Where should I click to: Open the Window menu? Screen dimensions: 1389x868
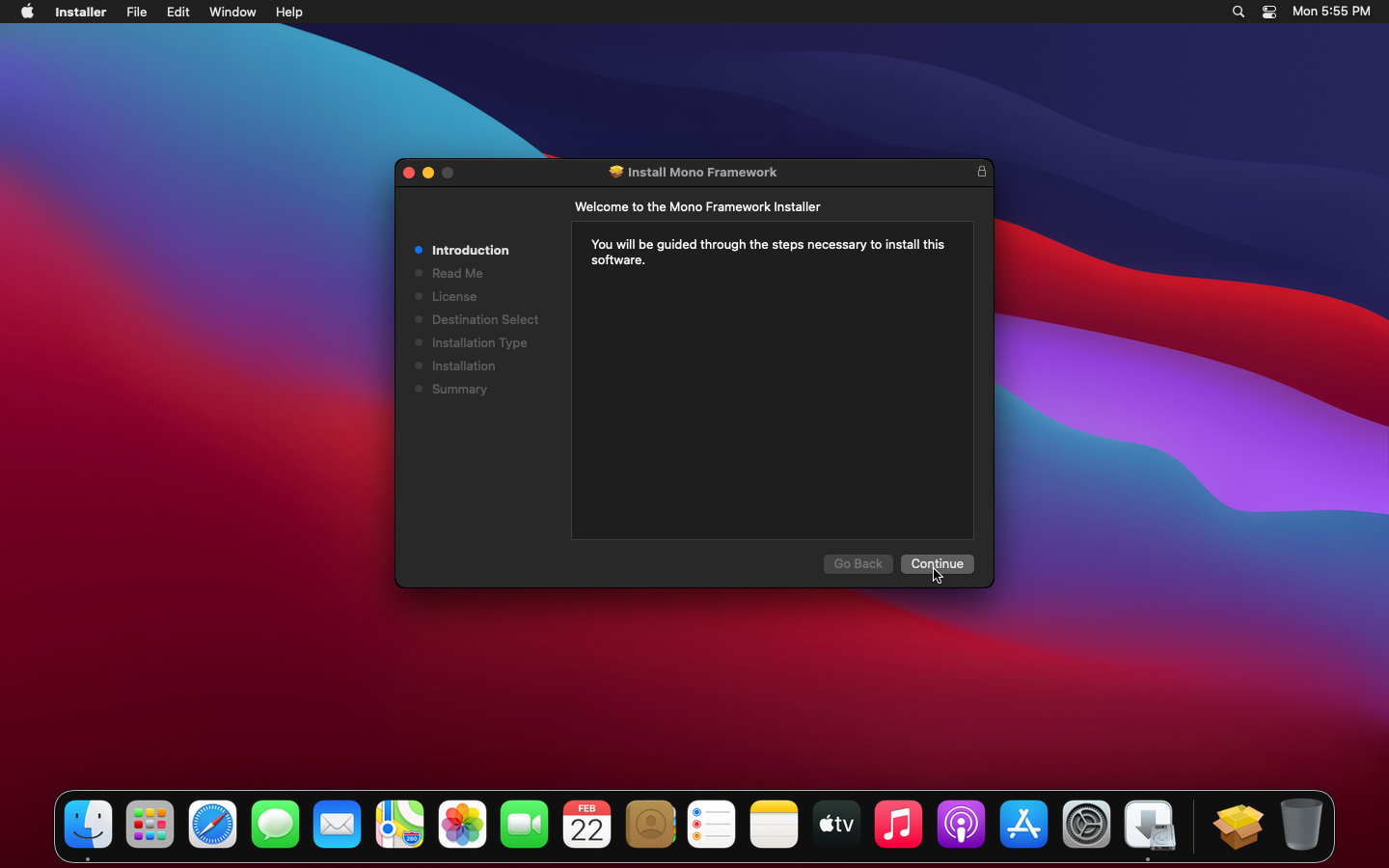(232, 12)
